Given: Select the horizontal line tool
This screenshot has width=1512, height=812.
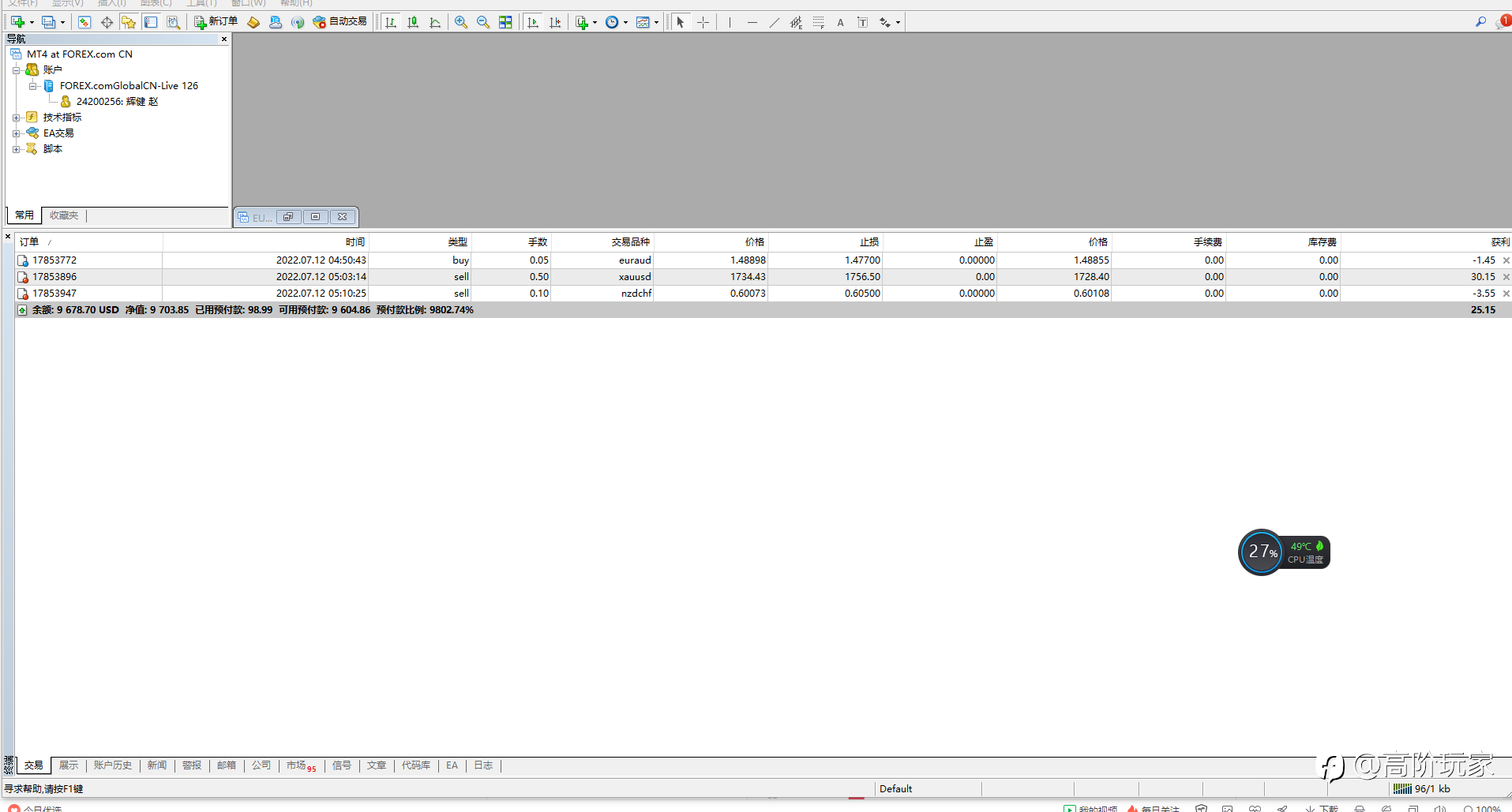Looking at the screenshot, I should coord(752,22).
